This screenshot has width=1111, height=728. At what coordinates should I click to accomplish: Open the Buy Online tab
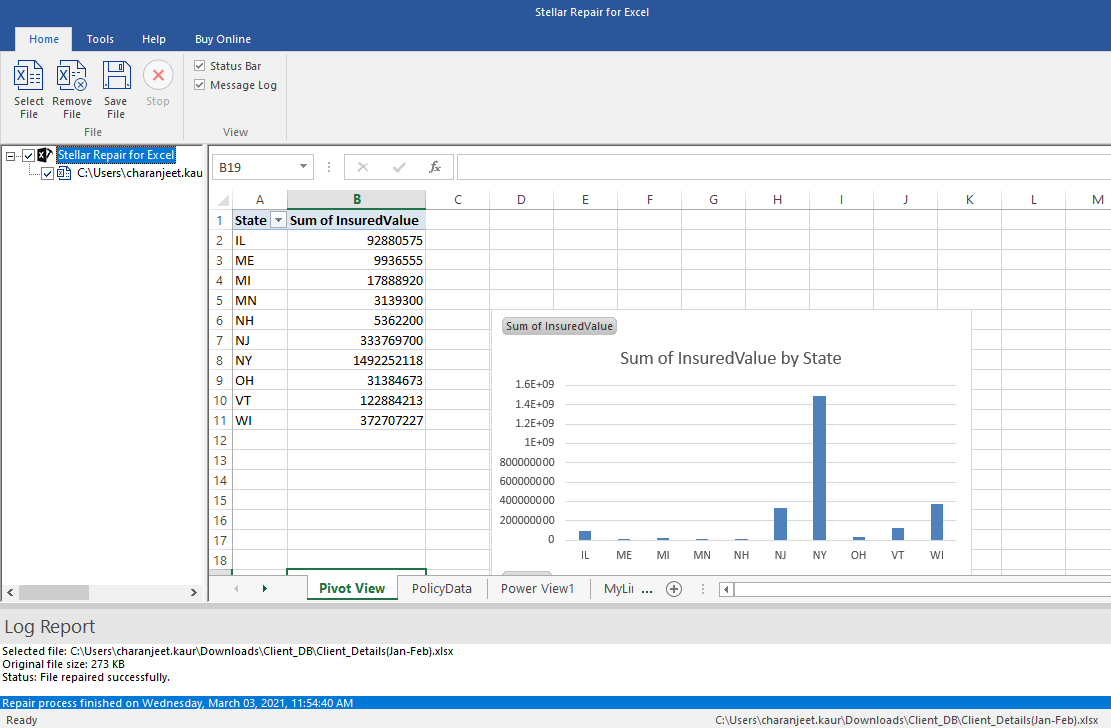pyautogui.click(x=223, y=39)
